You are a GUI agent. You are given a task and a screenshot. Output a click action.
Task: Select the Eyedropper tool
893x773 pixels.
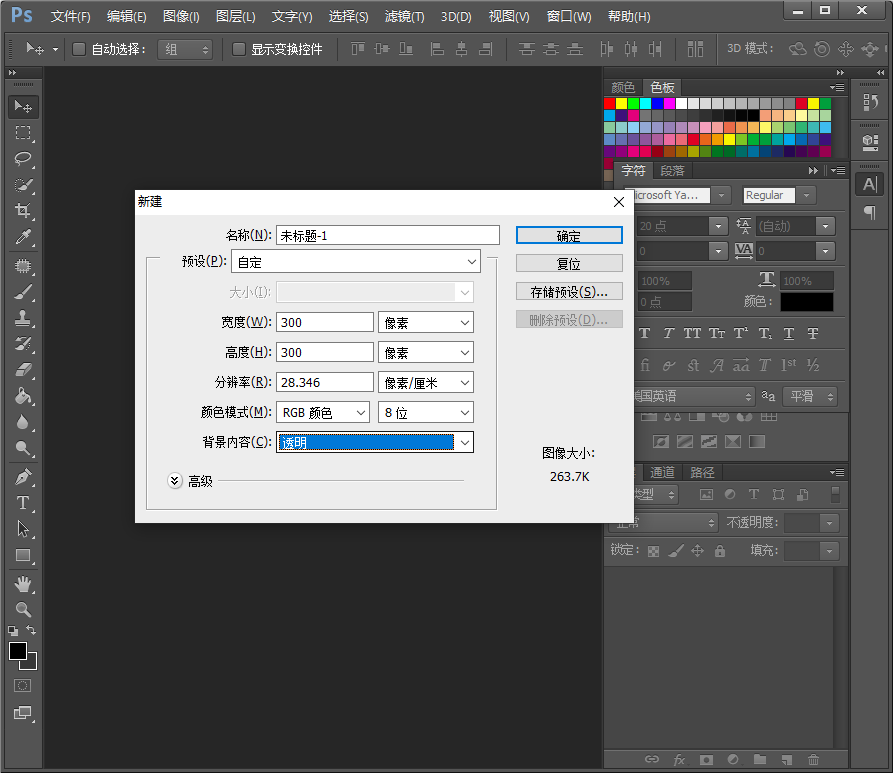click(23, 237)
